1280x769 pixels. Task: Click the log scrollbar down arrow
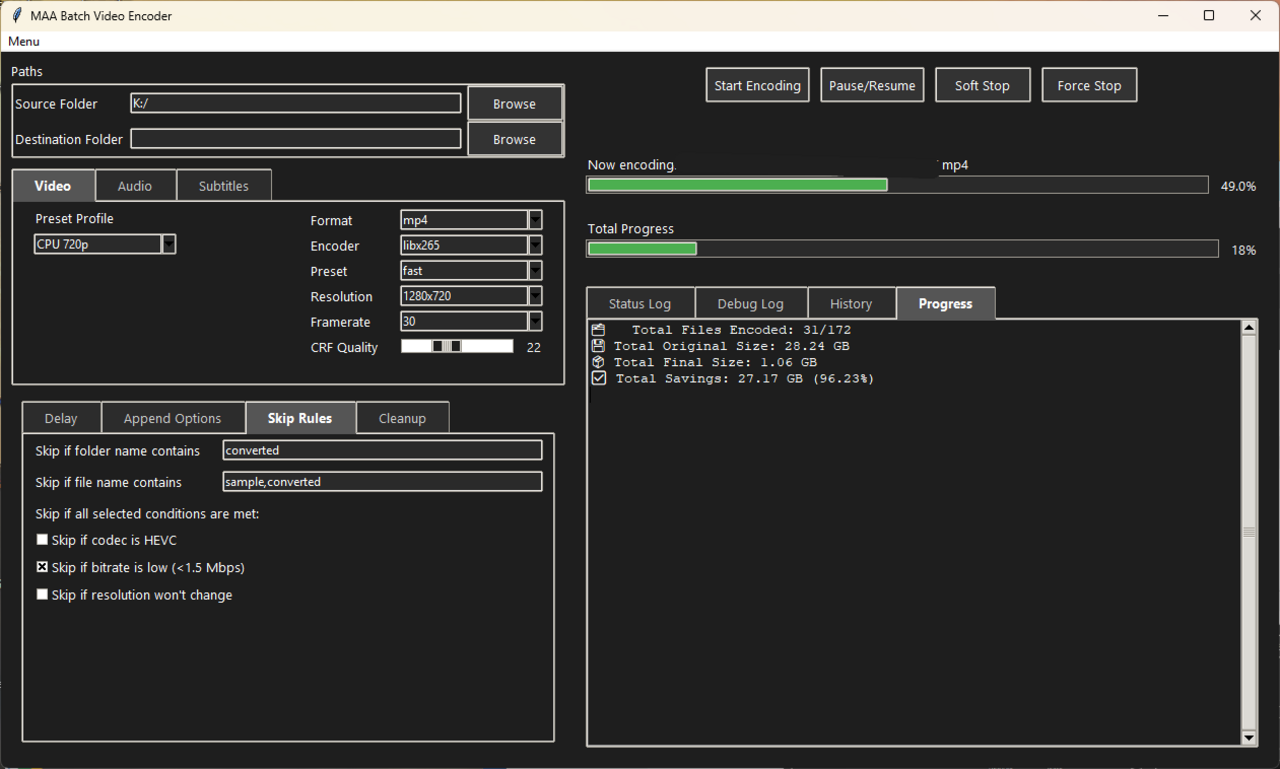[x=1249, y=738]
